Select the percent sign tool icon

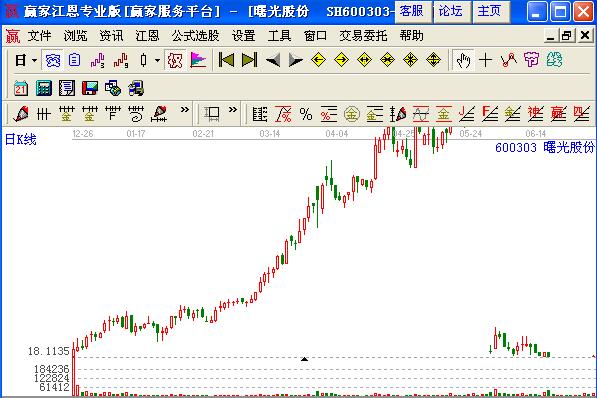point(306,114)
